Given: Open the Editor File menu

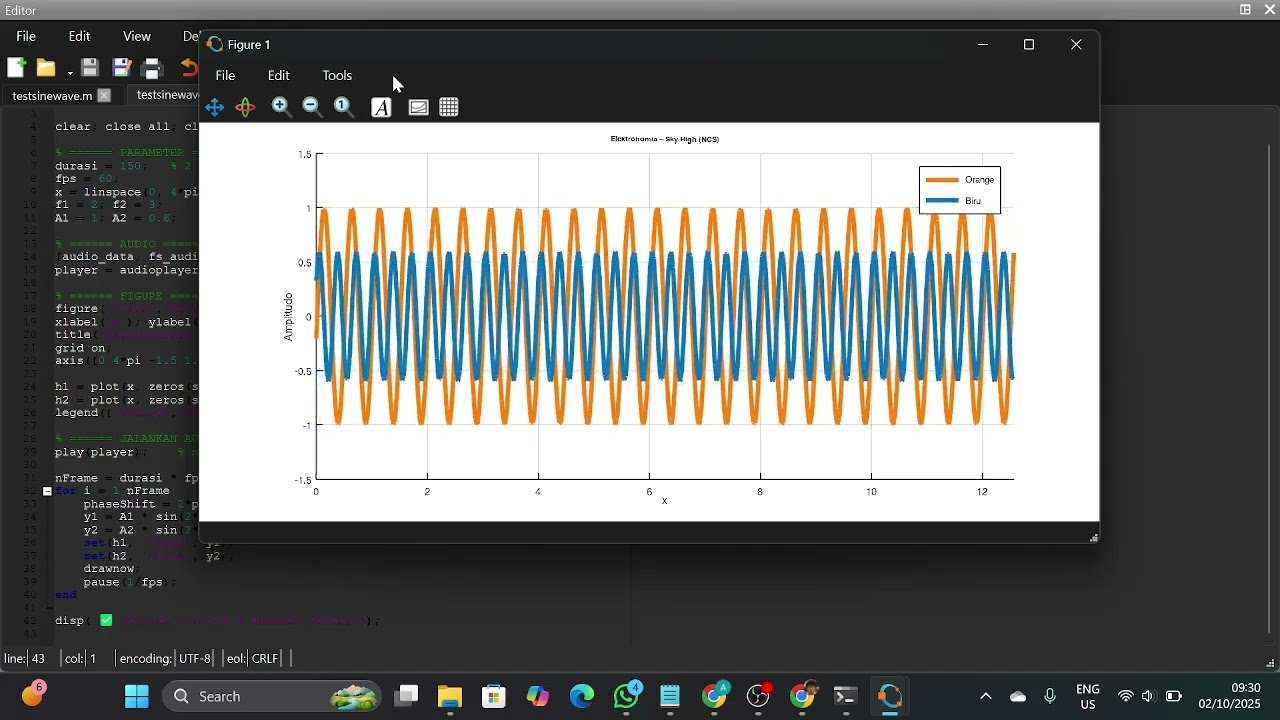Looking at the screenshot, I should tap(26, 37).
